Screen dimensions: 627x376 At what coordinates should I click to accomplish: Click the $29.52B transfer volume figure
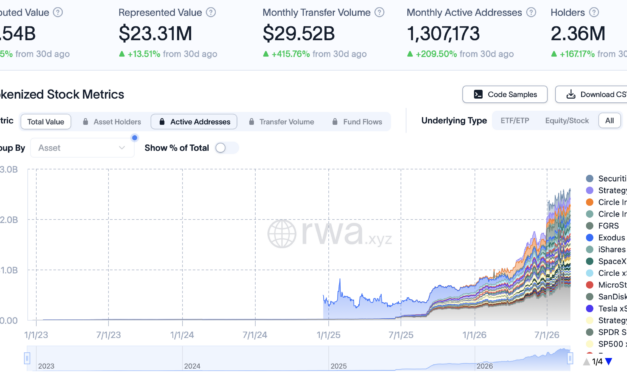(x=298, y=33)
